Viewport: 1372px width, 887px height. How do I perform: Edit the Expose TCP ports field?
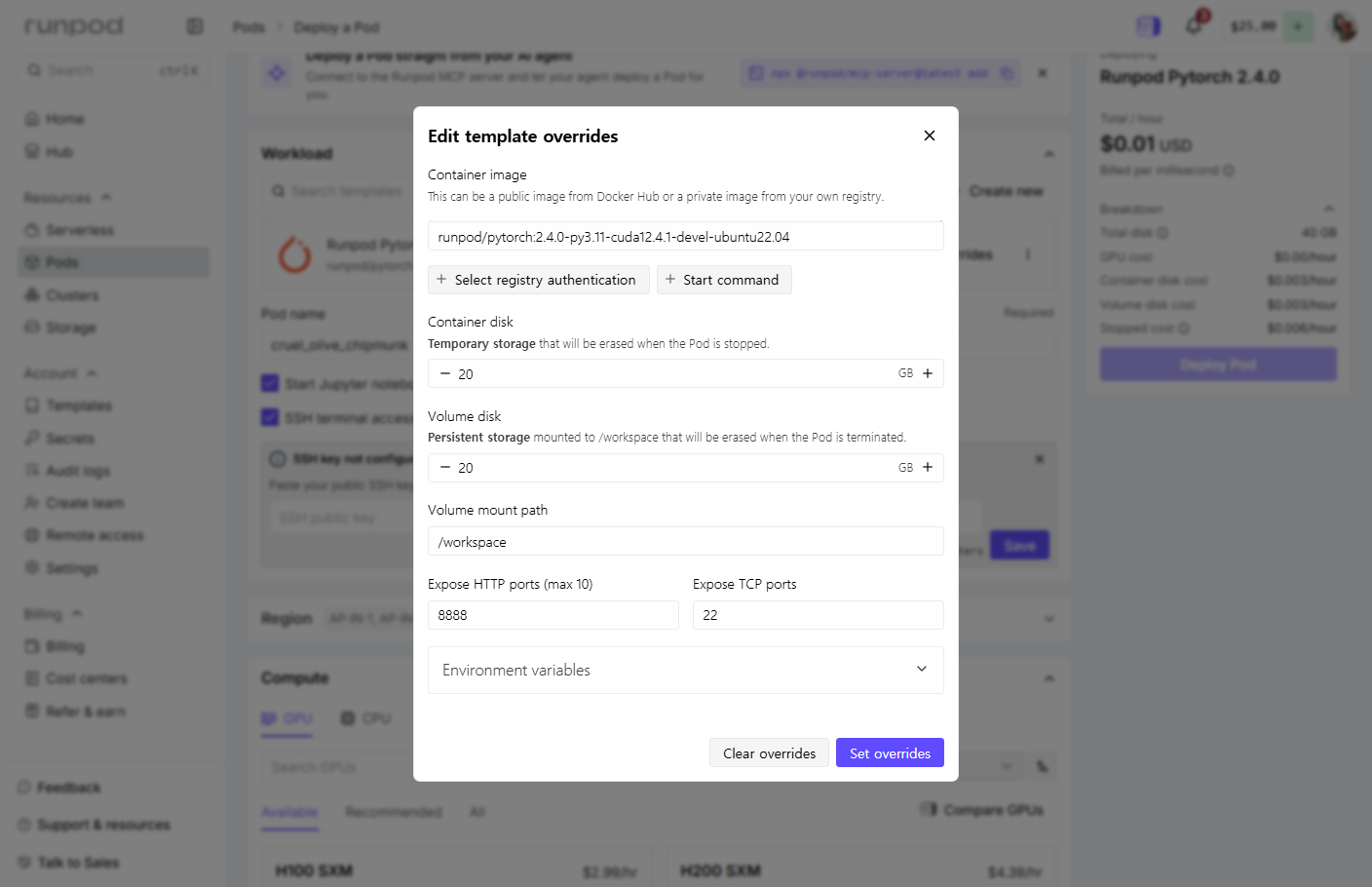819,615
